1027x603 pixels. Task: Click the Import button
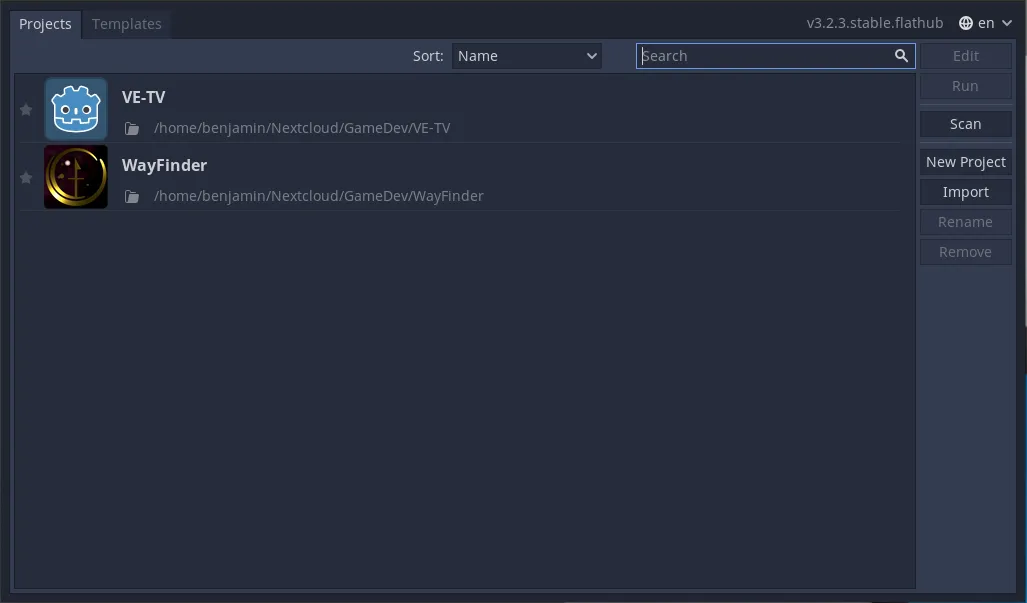[965, 191]
